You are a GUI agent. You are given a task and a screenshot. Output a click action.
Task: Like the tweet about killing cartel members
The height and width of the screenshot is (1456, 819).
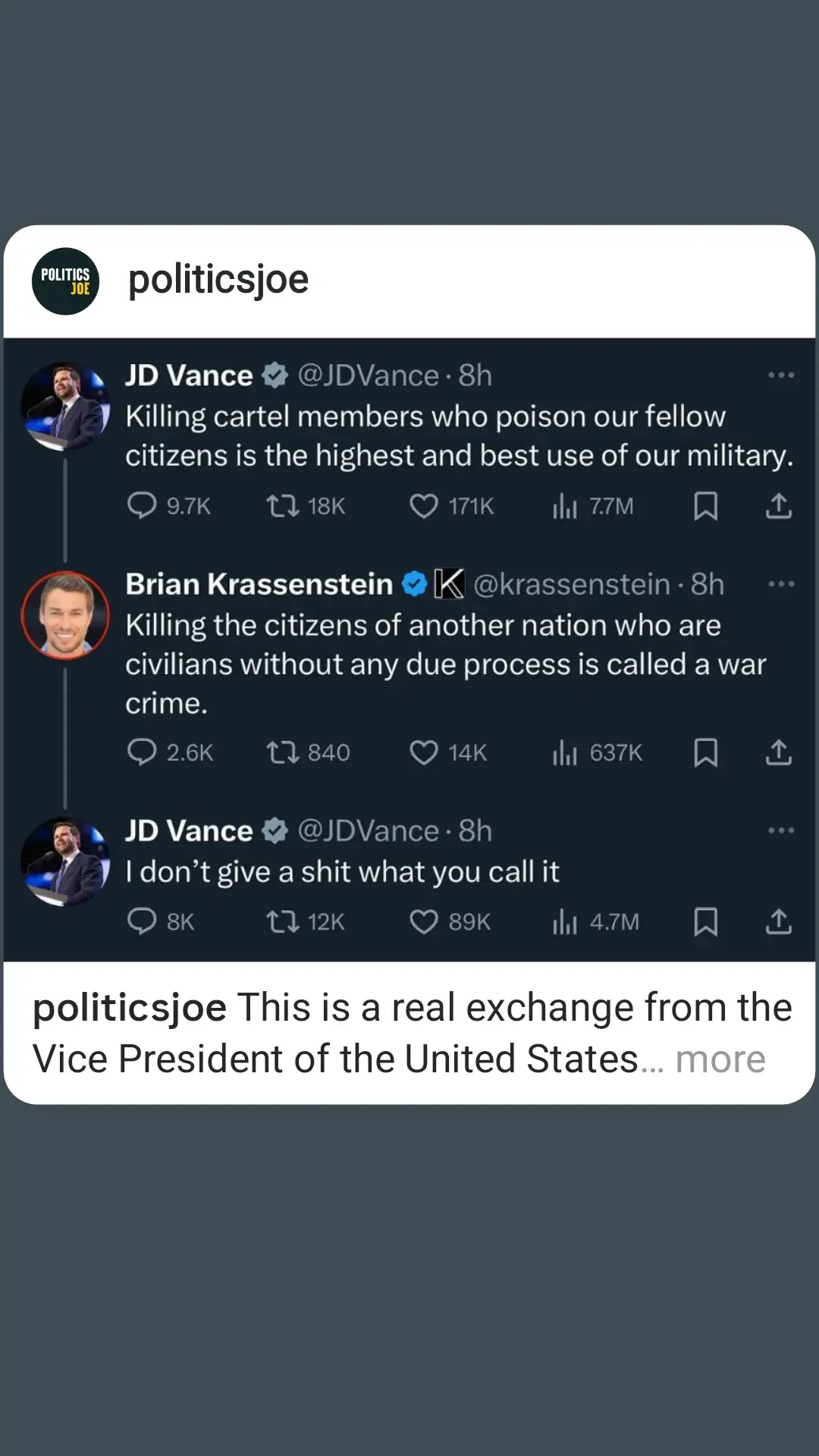423,506
